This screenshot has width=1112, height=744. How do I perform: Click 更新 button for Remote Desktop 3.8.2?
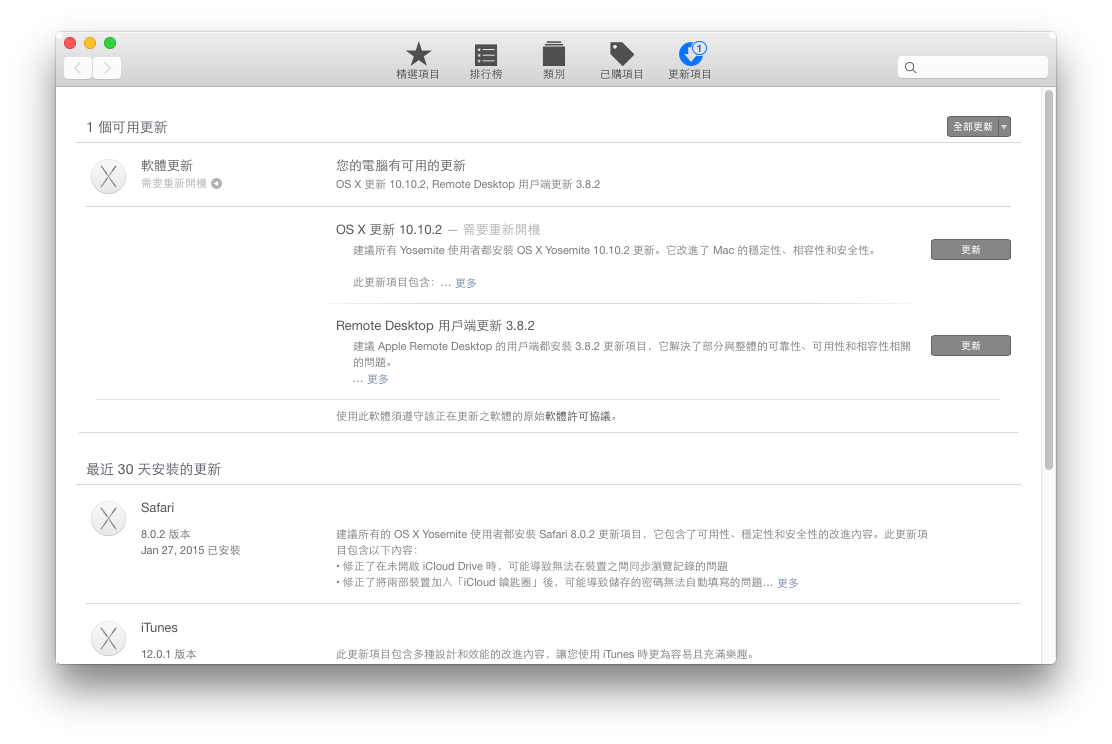pos(971,345)
